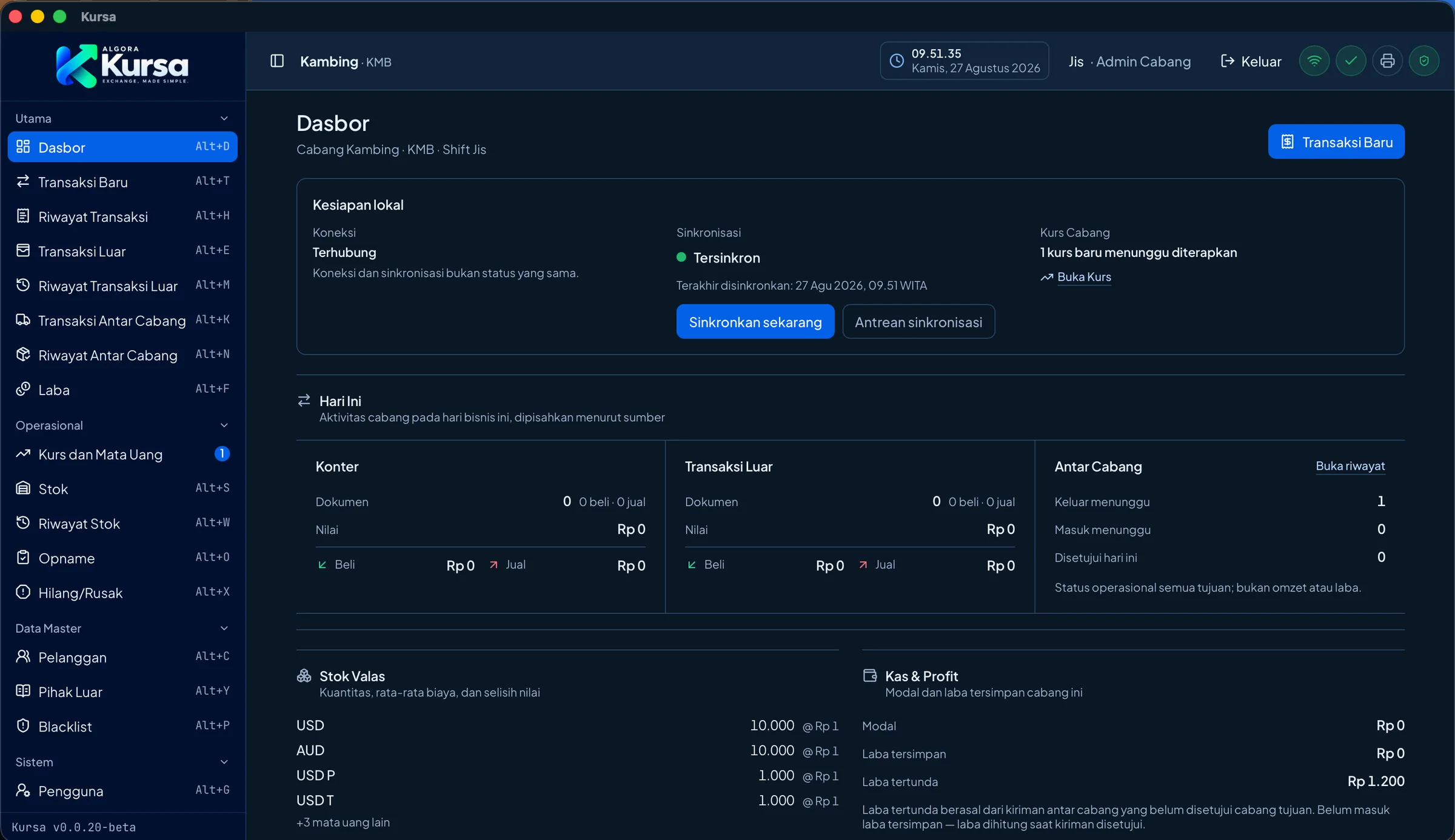1455x840 pixels.
Task: Open Pengguna under Sistem
Action: coord(122,791)
